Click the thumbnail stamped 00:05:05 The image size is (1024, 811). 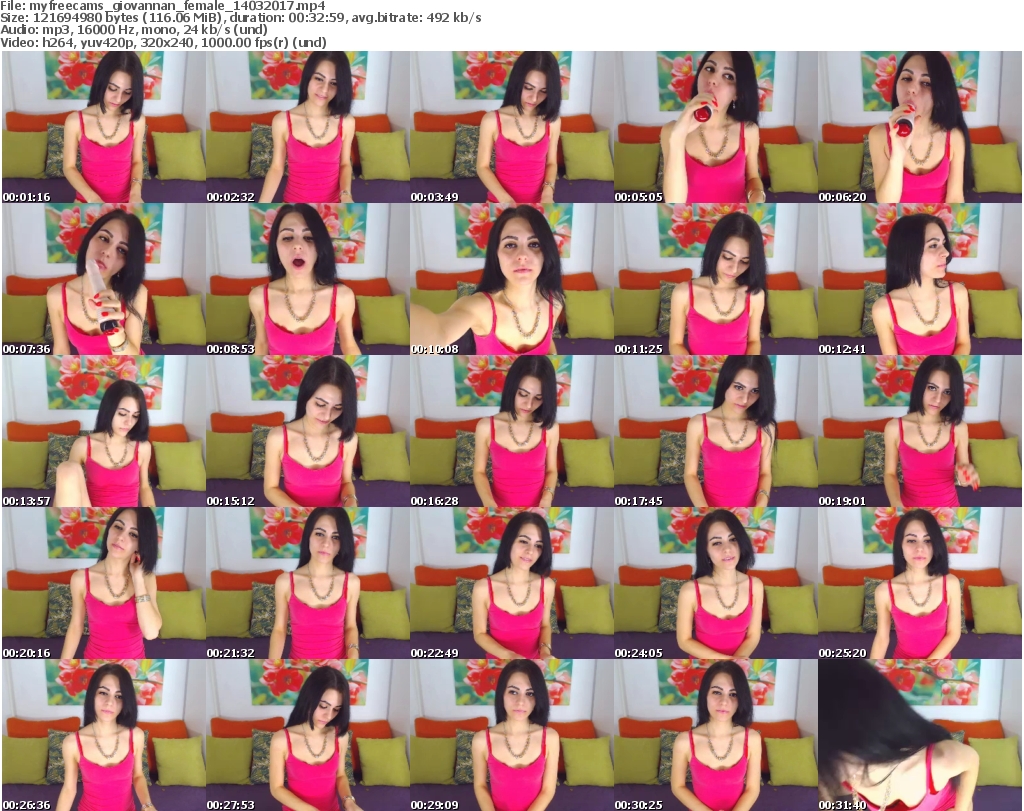coord(716,127)
